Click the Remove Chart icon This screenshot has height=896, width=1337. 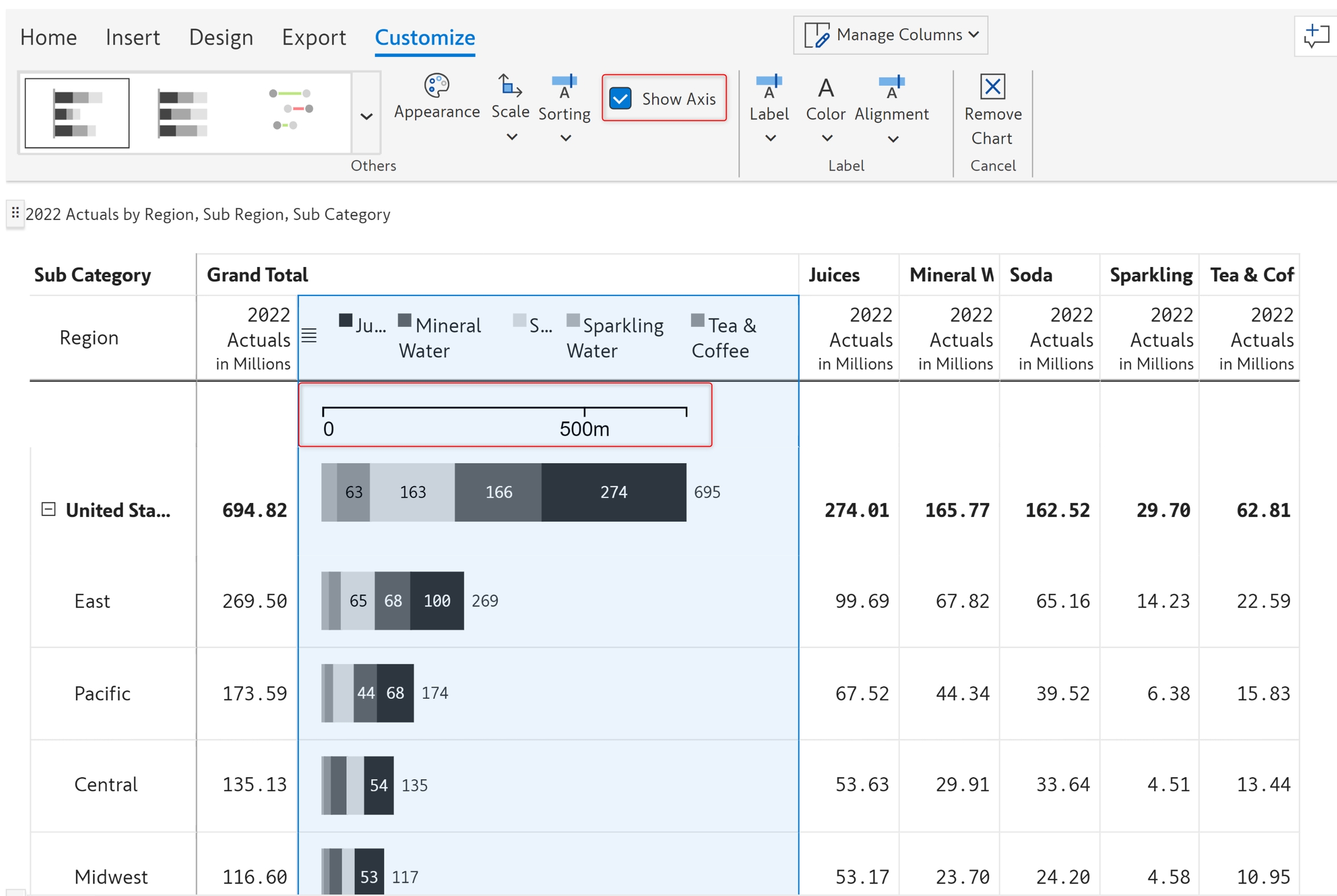click(x=992, y=87)
